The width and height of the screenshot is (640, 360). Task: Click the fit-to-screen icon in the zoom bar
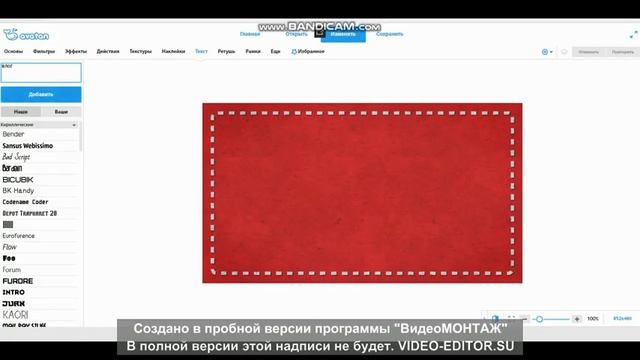tap(511, 318)
